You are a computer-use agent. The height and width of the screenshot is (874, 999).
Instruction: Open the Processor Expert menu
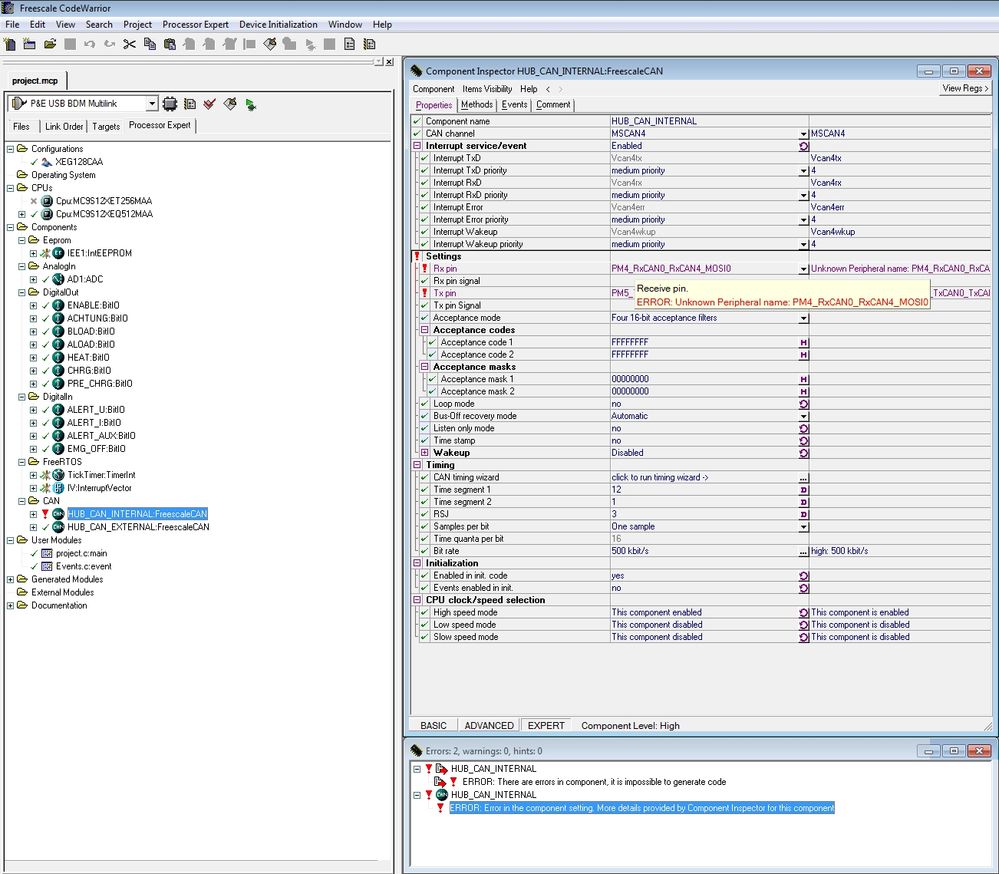pos(195,24)
